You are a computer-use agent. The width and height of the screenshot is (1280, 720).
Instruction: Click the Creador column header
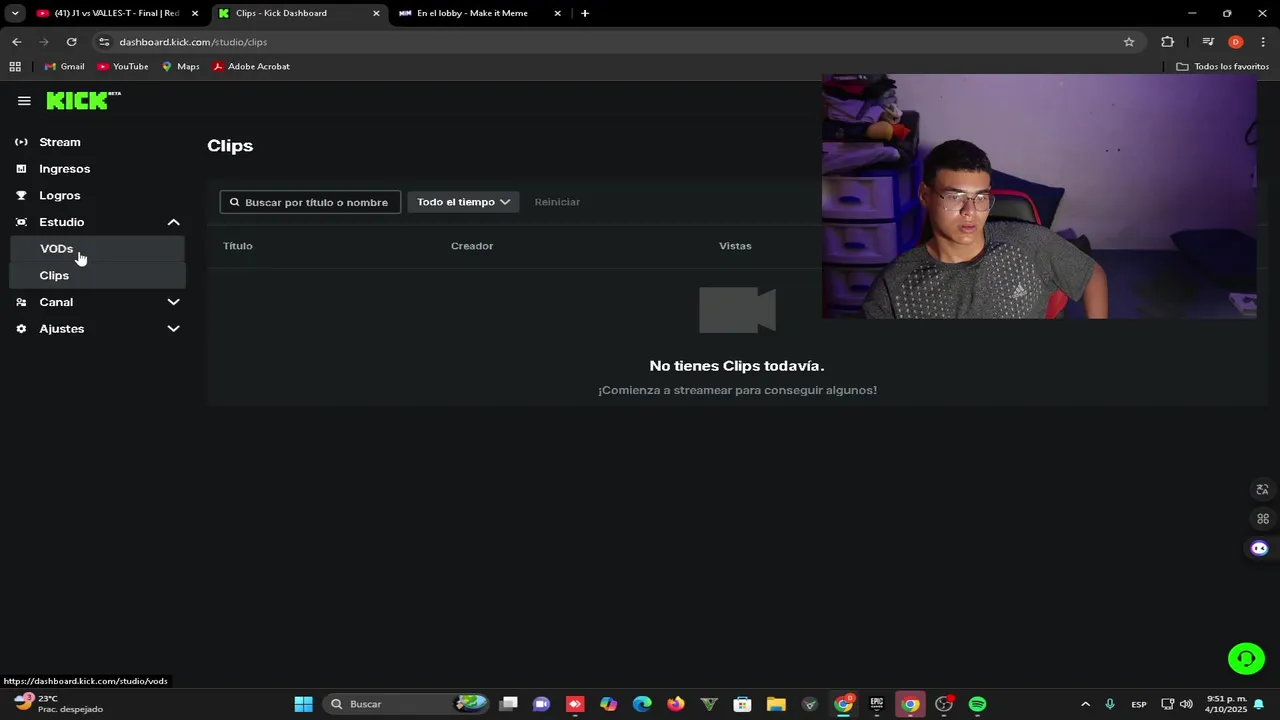472,246
